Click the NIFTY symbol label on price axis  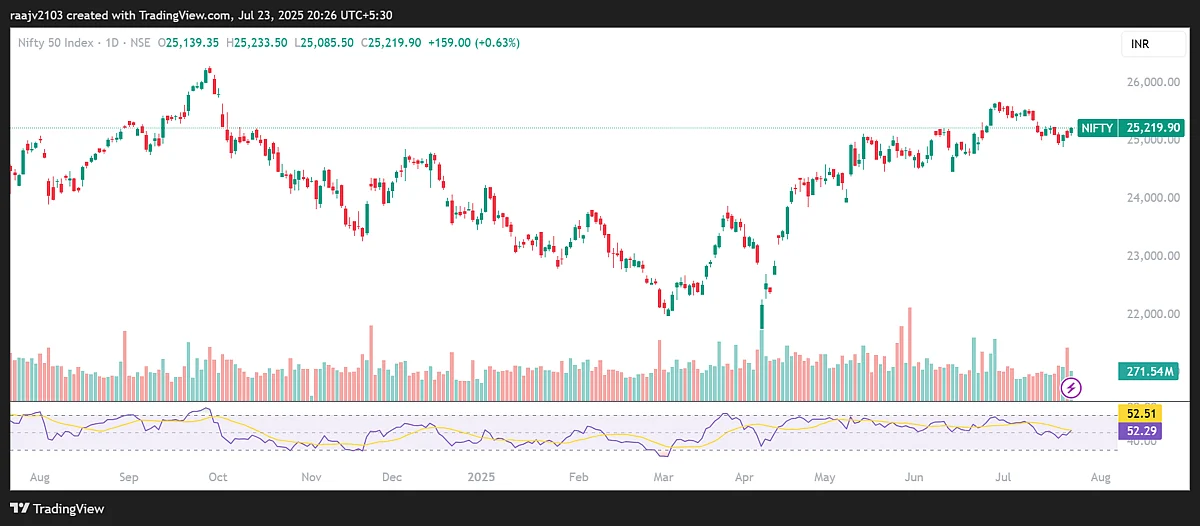[1098, 128]
